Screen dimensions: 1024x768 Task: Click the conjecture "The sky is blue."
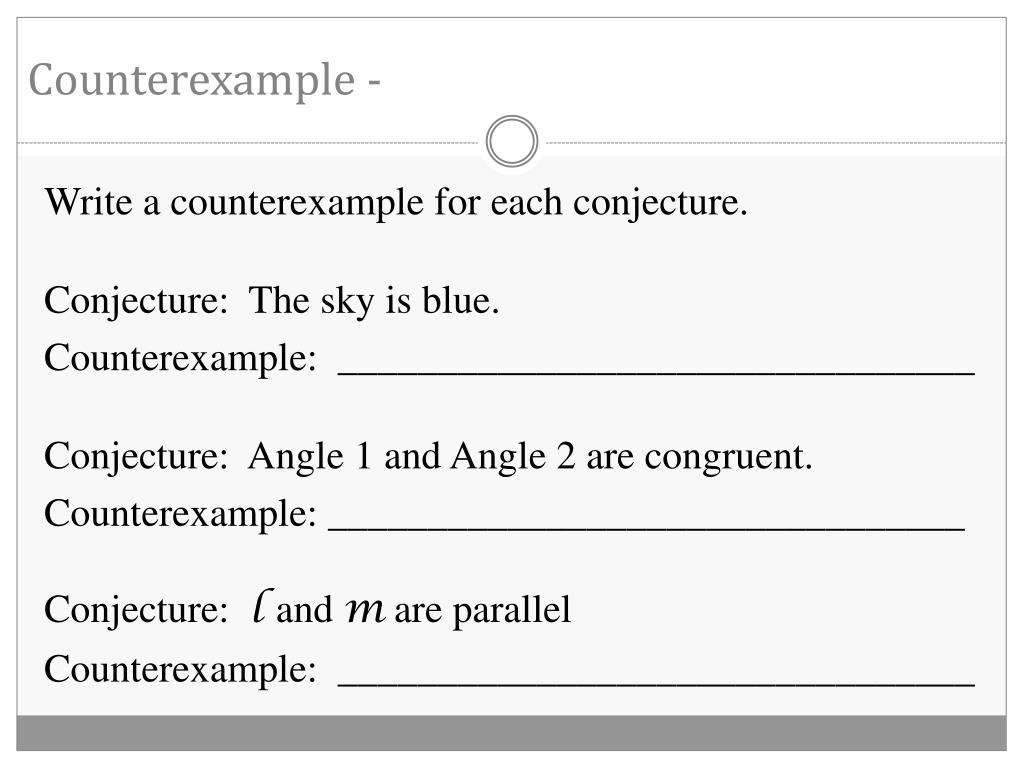(x=374, y=301)
